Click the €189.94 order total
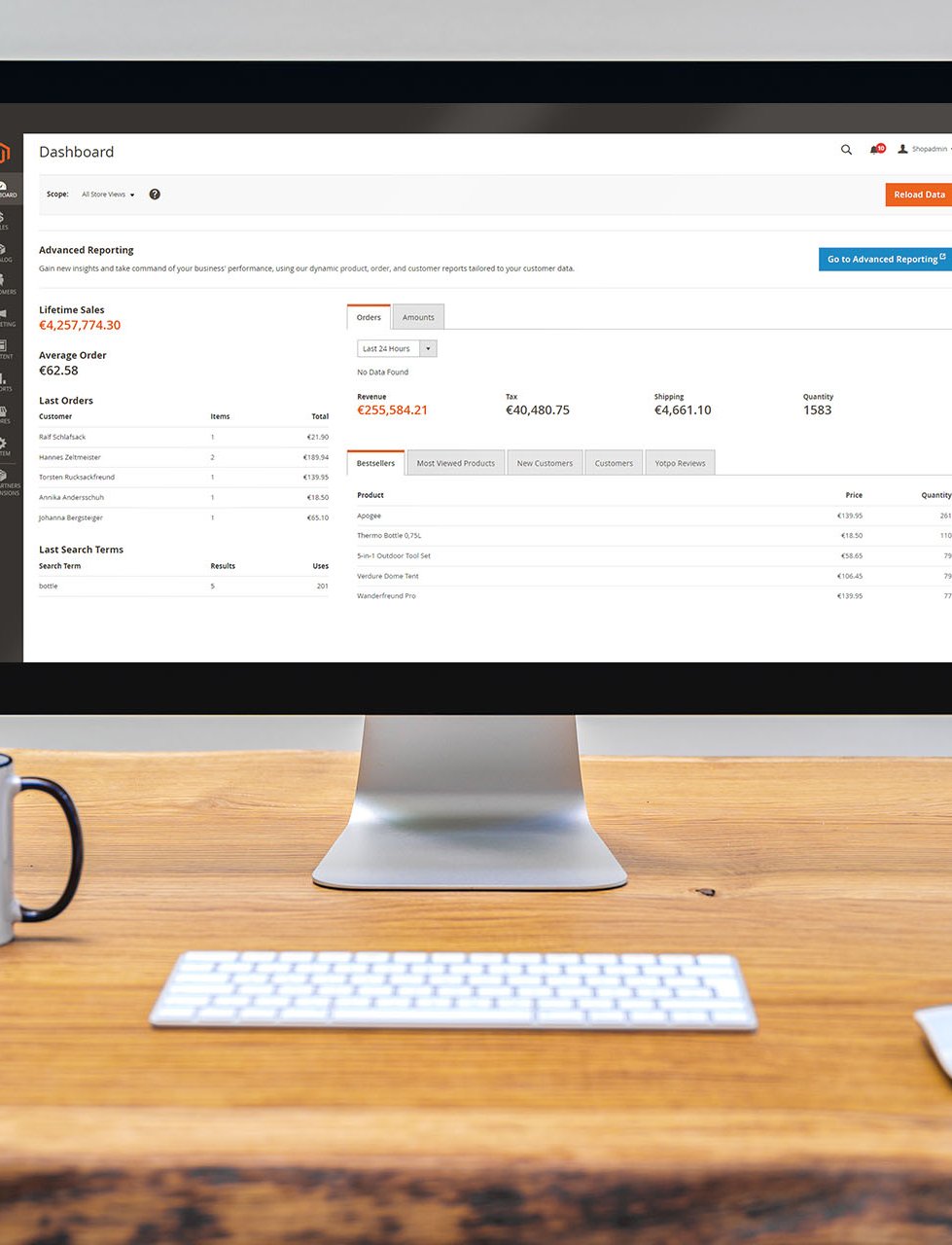Viewport: 952px width, 1245px height. 316,457
